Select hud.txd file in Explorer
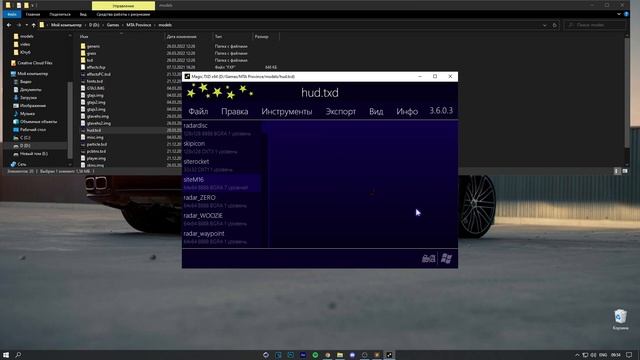 94,131
